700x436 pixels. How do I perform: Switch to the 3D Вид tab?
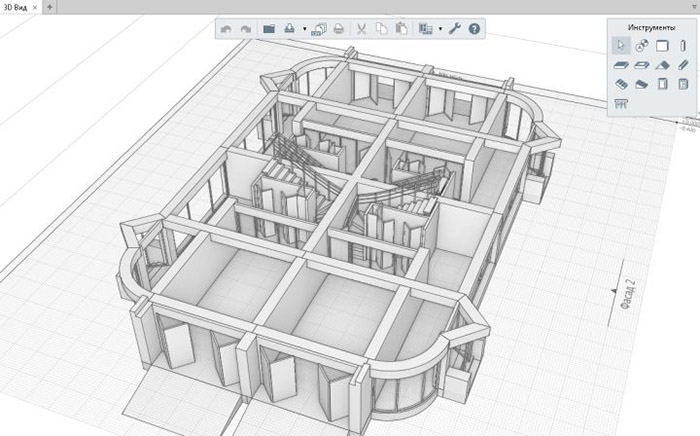click(x=15, y=6)
